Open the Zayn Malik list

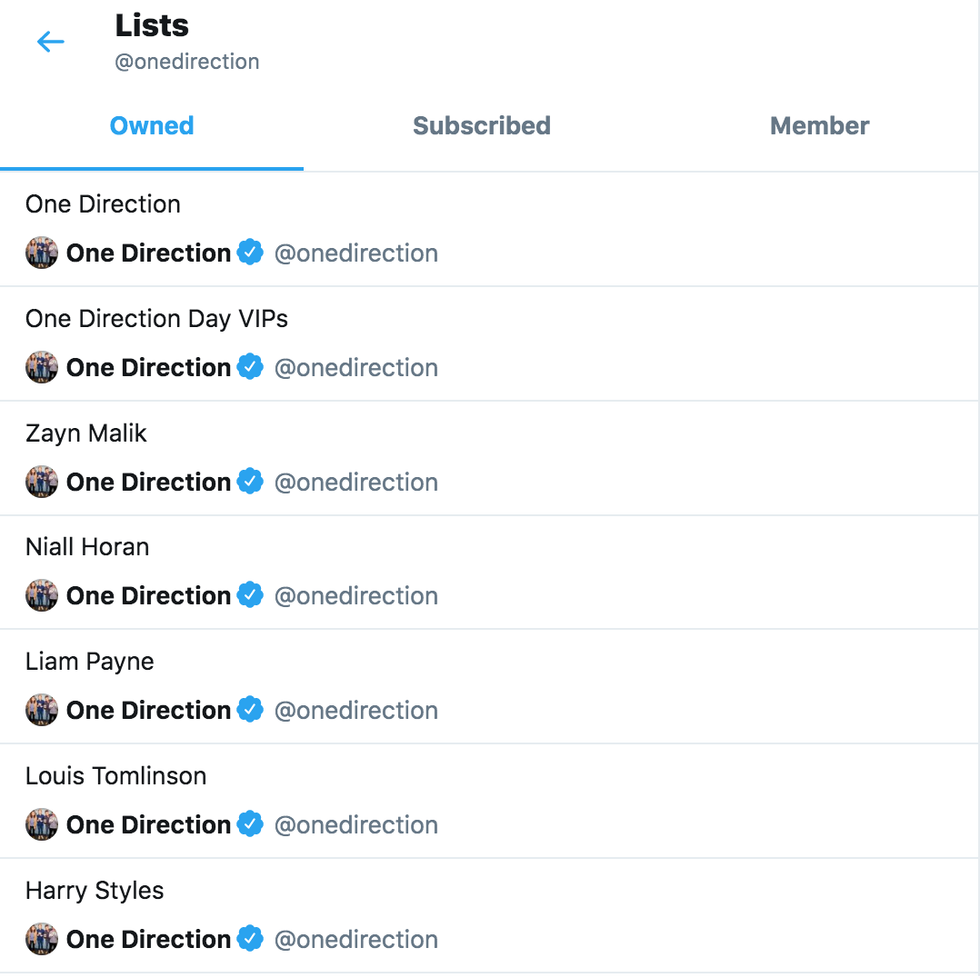86,433
